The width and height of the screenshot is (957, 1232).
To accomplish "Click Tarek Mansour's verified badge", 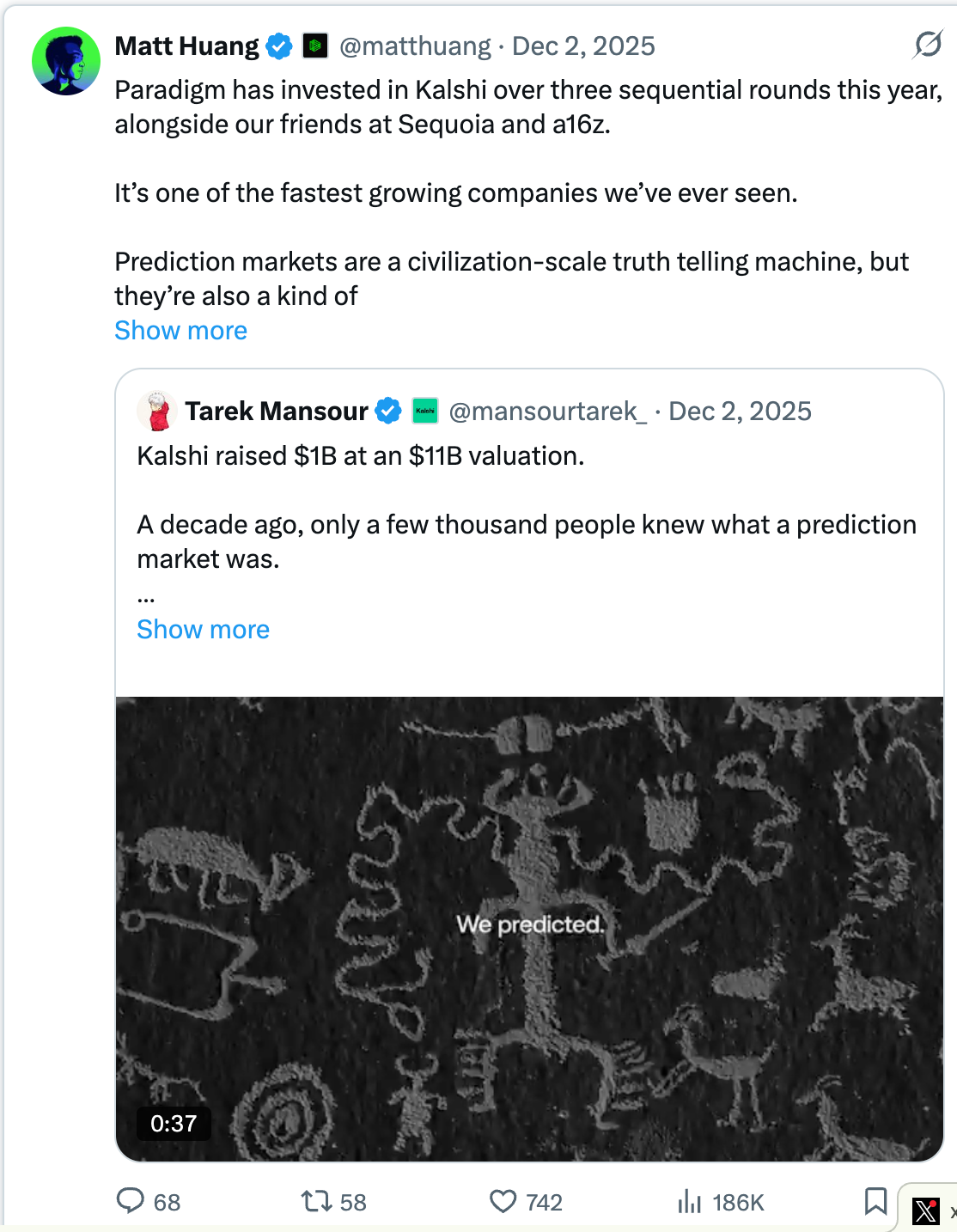I will 388,411.
